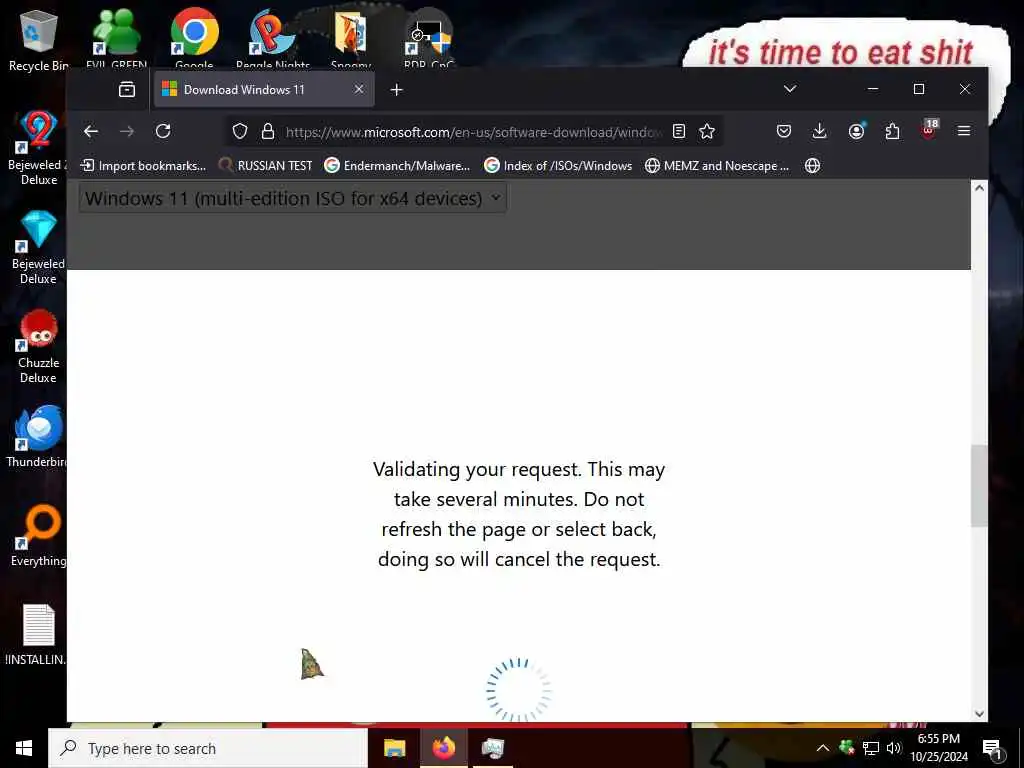Open the Index of /ISOs/Windows bookmark
The height and width of the screenshot is (768, 1024).
tap(558, 166)
